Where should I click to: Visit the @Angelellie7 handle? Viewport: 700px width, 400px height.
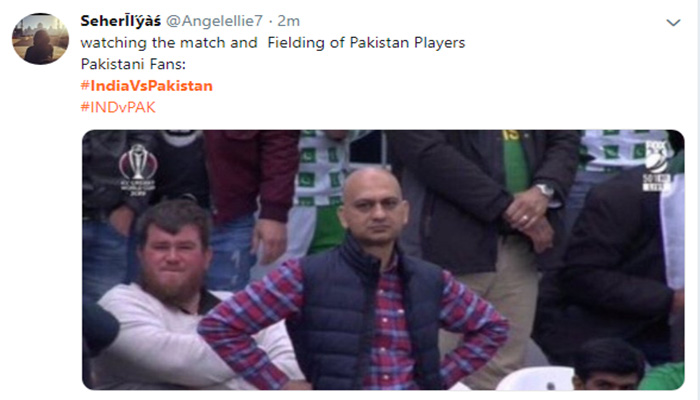[x=214, y=21]
